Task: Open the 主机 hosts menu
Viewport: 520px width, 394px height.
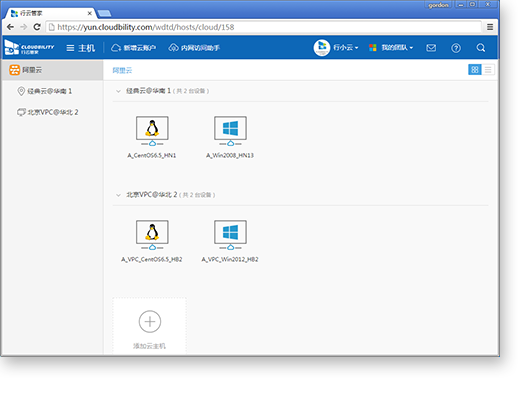Action: 80,48
